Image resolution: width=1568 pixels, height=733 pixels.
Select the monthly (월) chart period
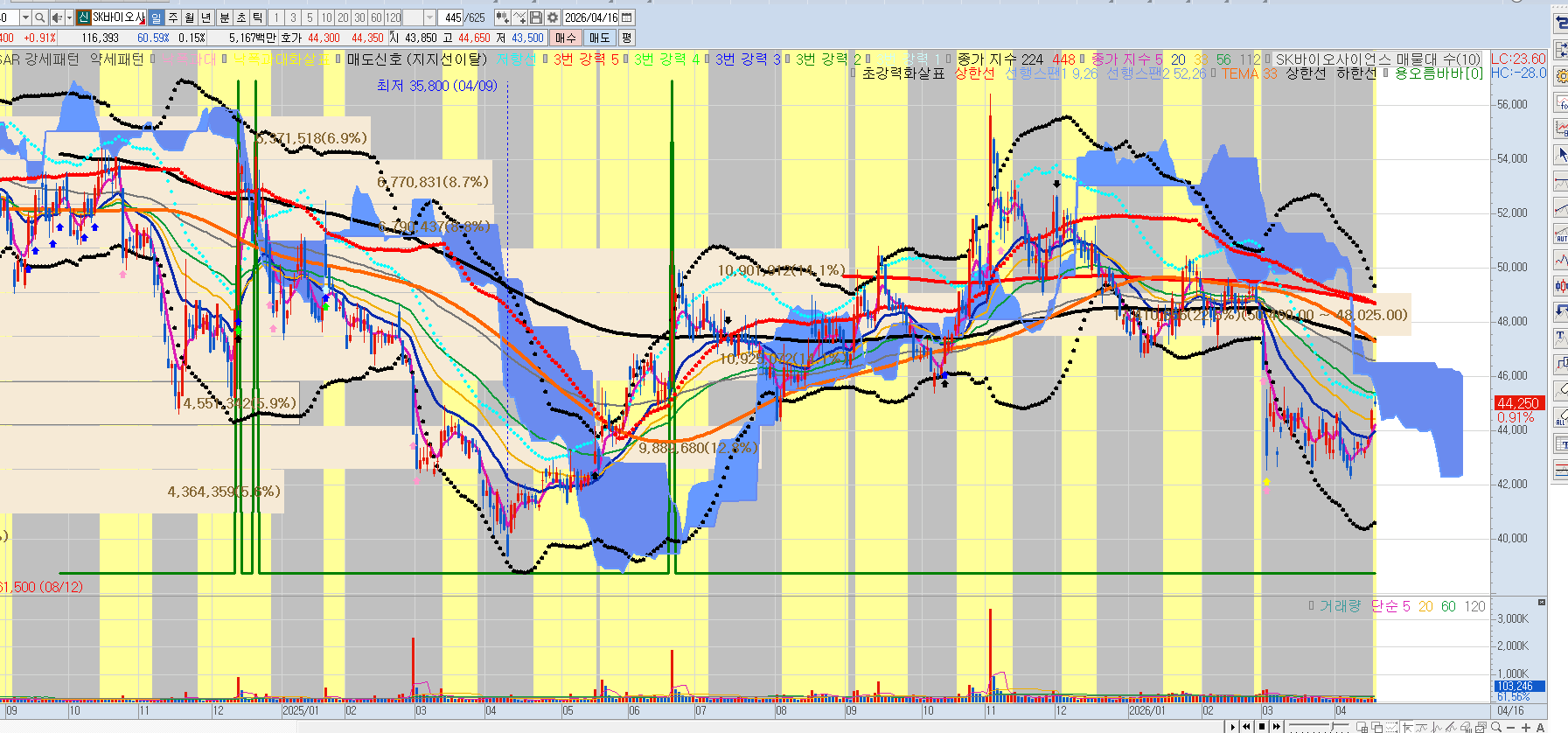click(190, 17)
